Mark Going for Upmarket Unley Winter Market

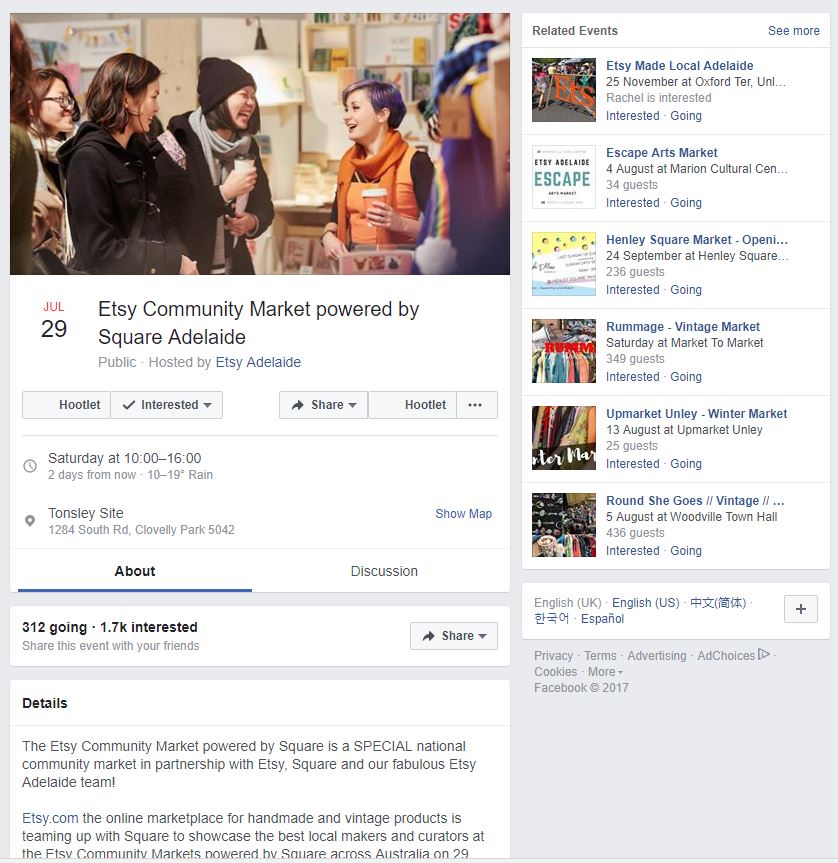click(686, 464)
